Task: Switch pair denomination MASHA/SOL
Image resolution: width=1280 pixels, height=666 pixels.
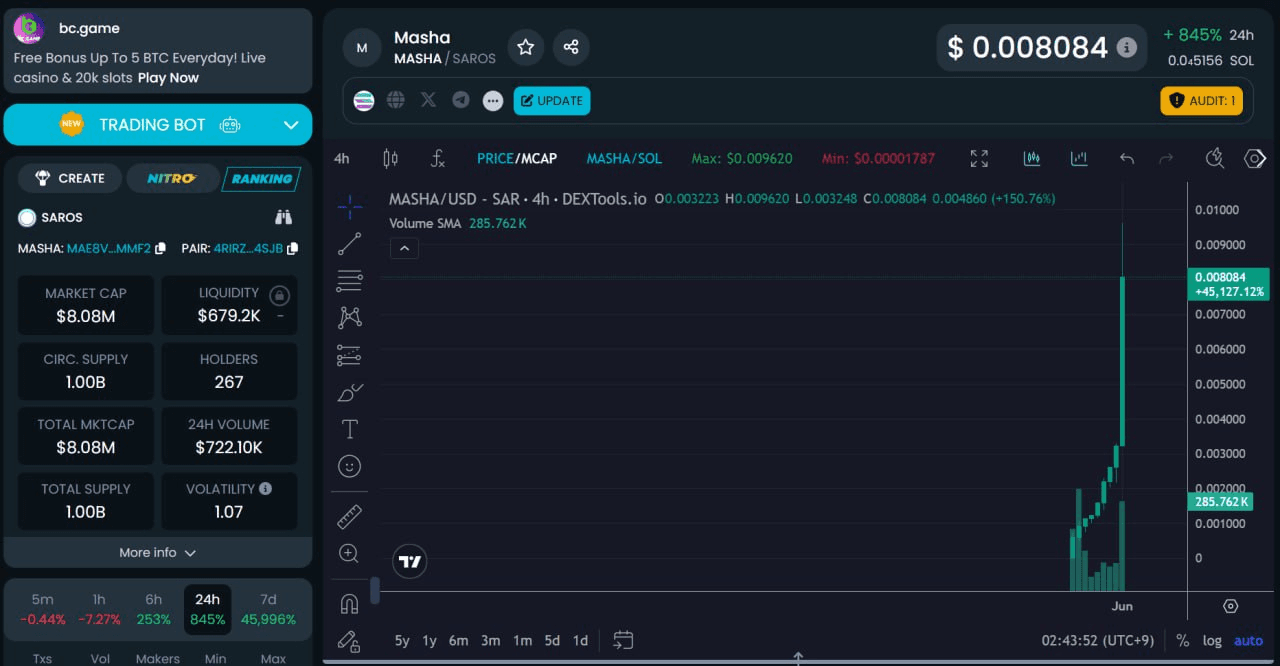Action: coord(624,158)
